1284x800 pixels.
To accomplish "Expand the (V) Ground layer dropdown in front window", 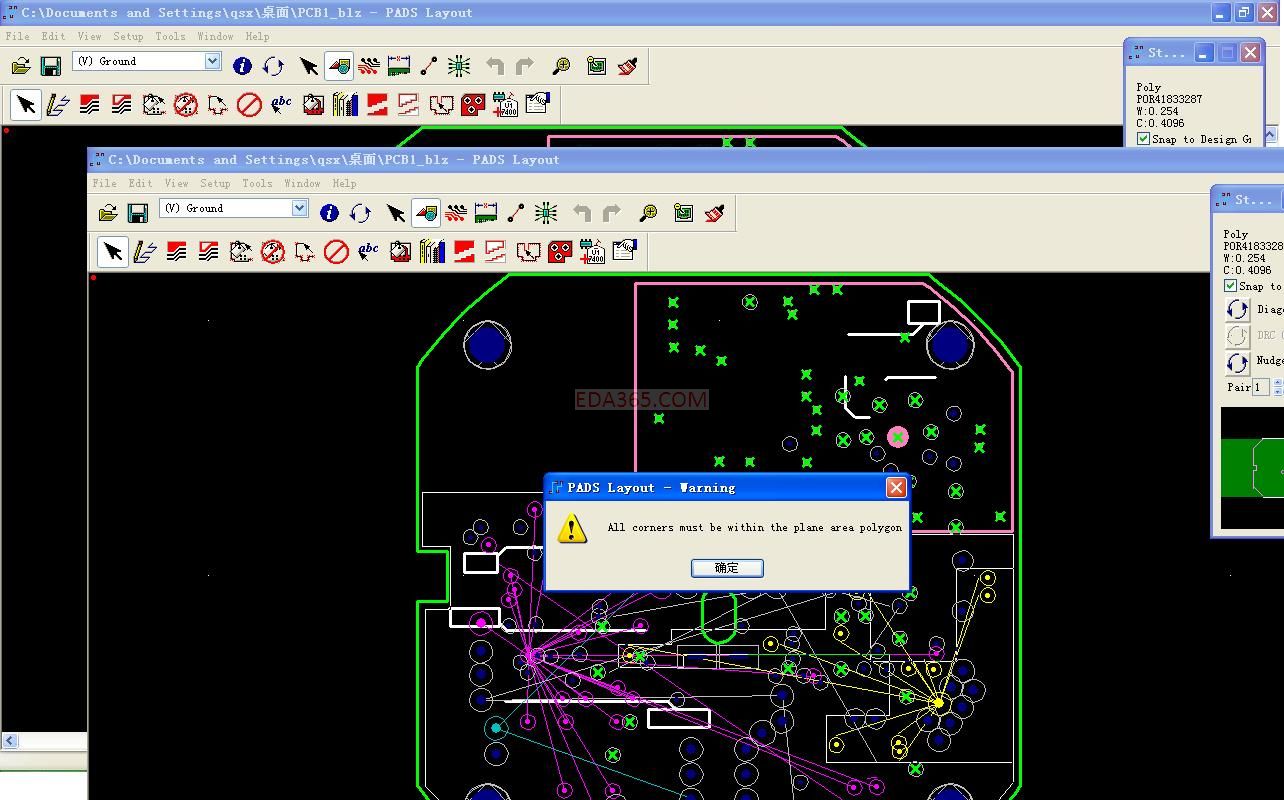I will tap(299, 208).
